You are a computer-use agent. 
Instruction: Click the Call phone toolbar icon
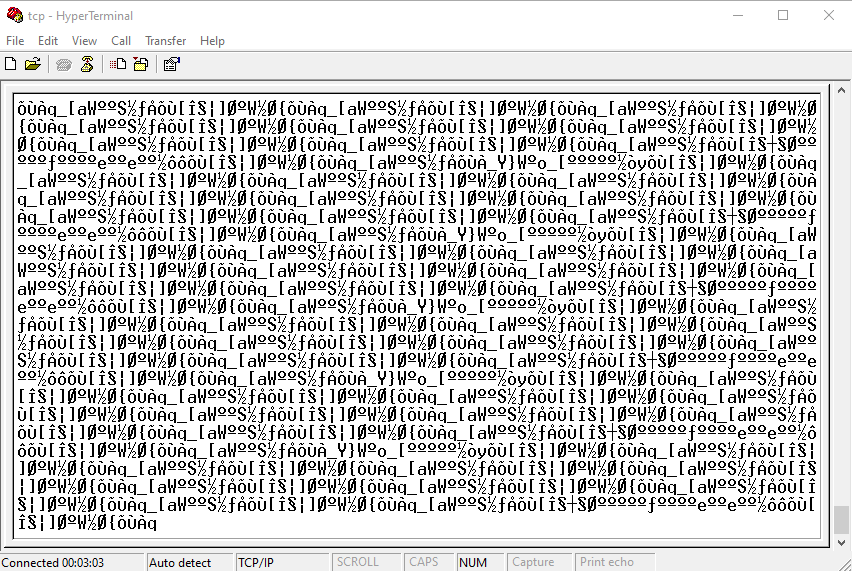pos(64,65)
